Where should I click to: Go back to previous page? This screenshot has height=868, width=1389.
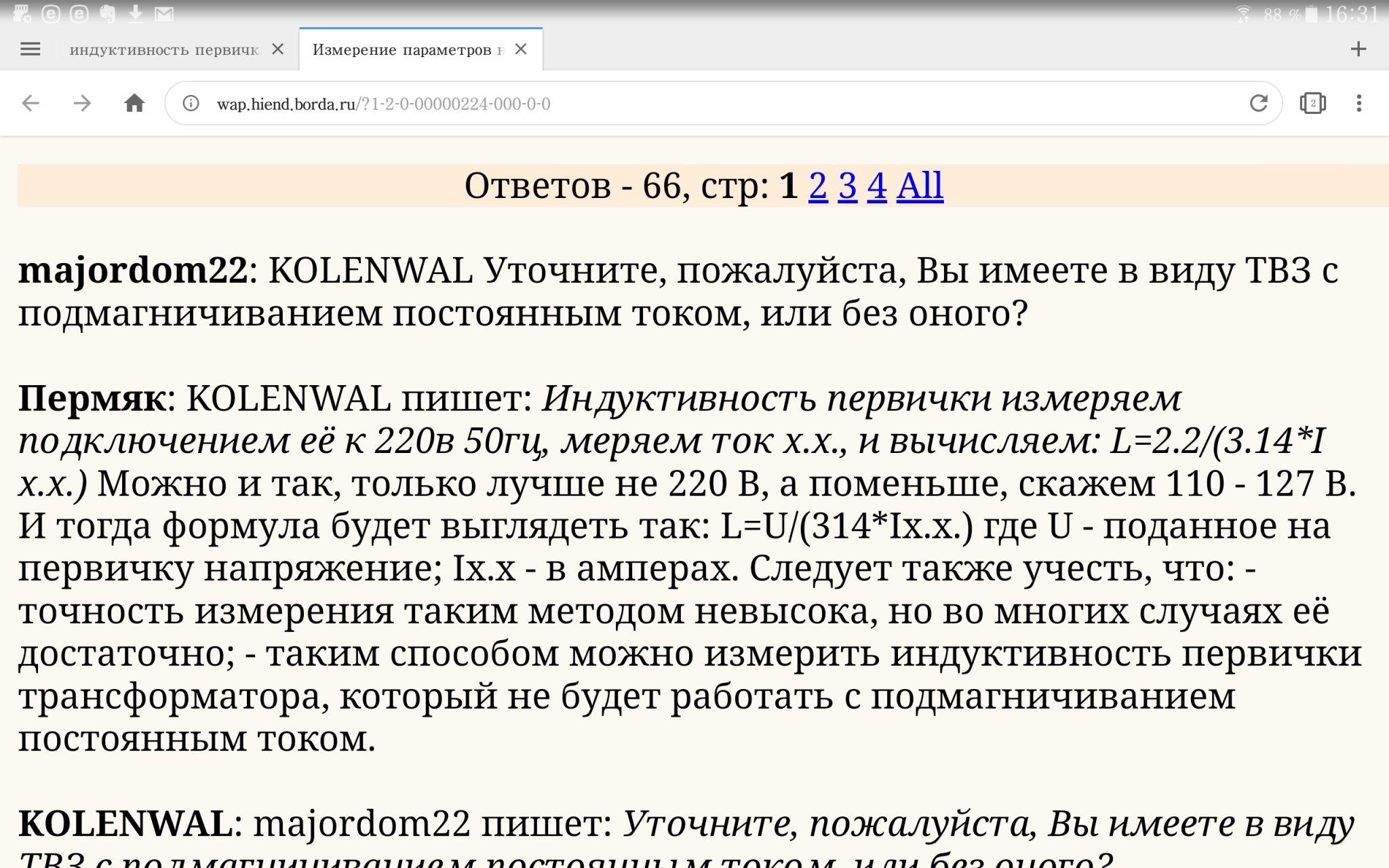point(31,103)
